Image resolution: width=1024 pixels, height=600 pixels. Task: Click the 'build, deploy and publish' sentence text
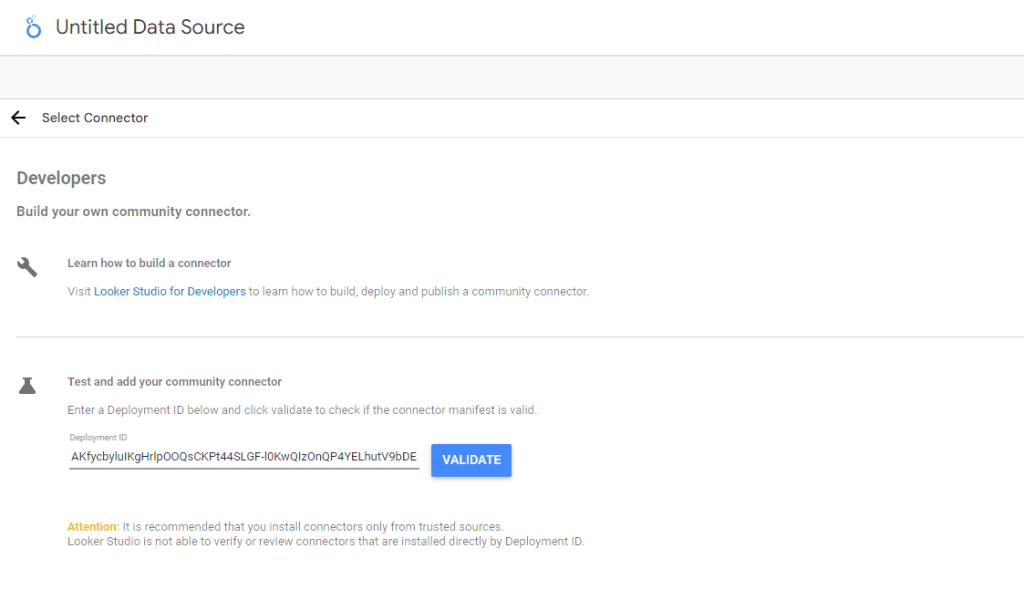click(x=420, y=292)
